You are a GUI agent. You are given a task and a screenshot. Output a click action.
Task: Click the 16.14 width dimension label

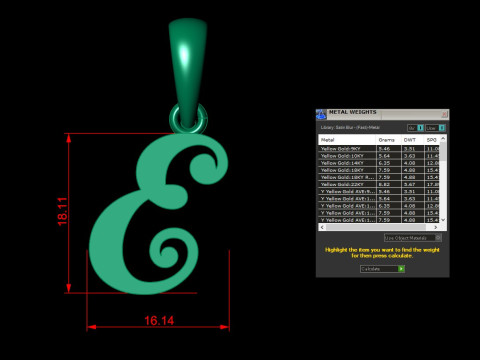coord(159,321)
